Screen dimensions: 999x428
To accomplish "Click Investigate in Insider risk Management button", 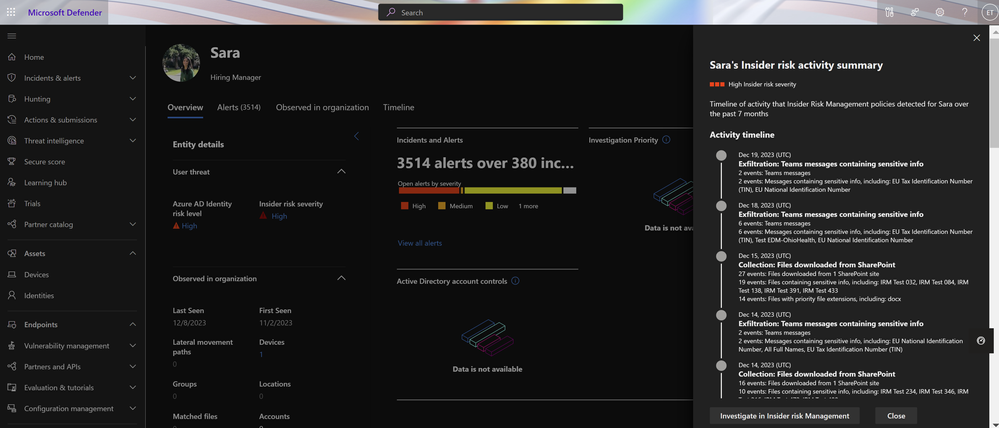I will point(784,416).
